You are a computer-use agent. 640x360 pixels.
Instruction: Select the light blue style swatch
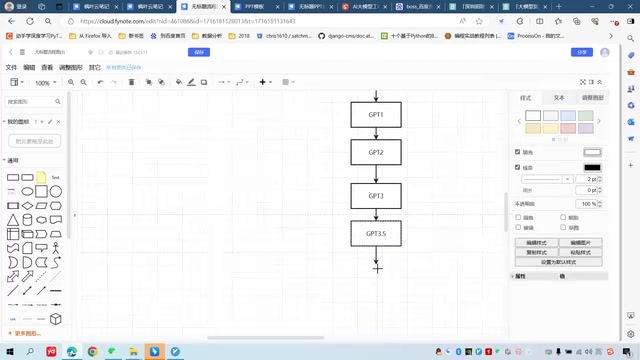tap(568, 116)
